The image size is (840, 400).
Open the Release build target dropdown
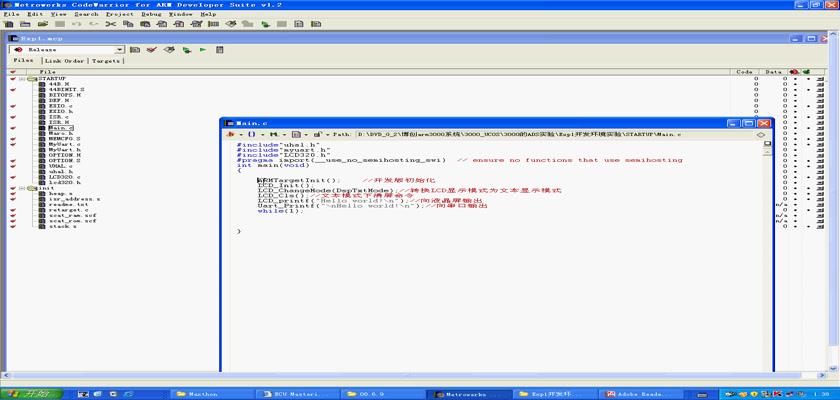(120, 50)
